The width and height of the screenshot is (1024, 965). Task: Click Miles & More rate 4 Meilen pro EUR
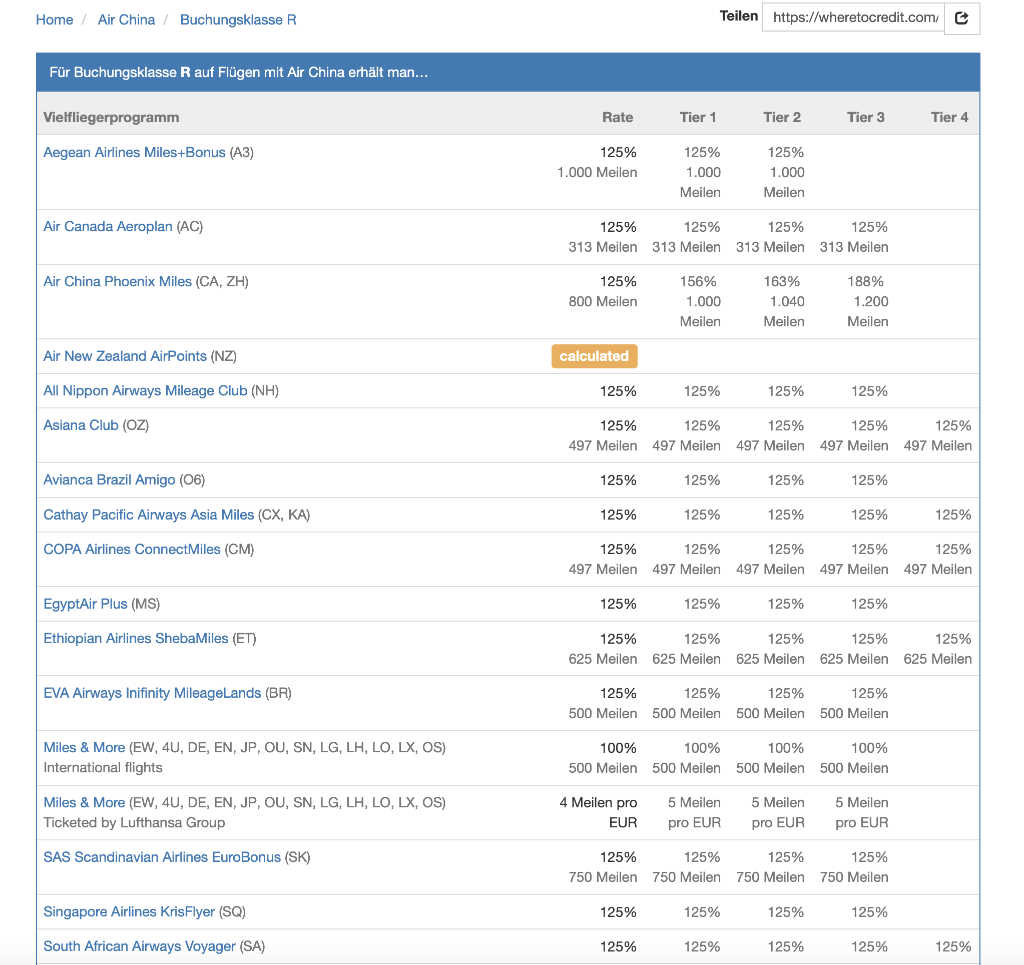(598, 812)
